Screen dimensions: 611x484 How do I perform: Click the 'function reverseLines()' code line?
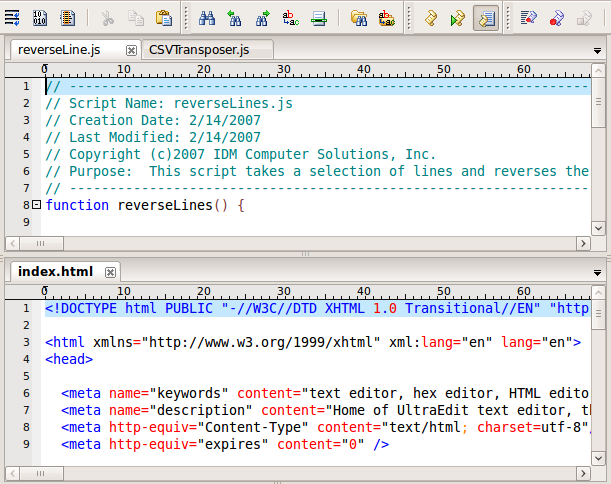(145, 205)
